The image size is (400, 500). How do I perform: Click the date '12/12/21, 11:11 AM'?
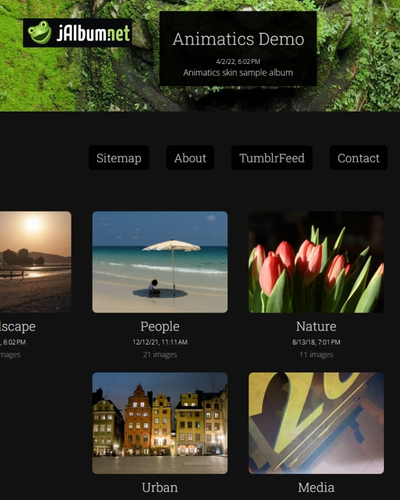pyautogui.click(x=160, y=342)
